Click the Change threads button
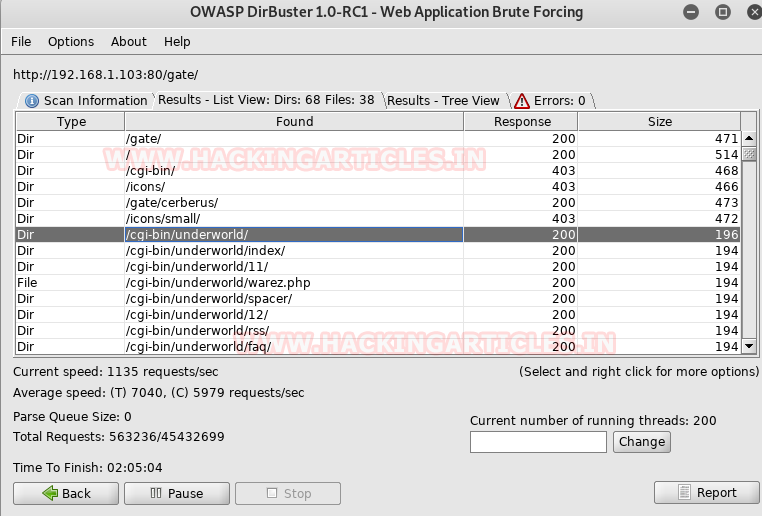The image size is (762, 516). pos(642,442)
